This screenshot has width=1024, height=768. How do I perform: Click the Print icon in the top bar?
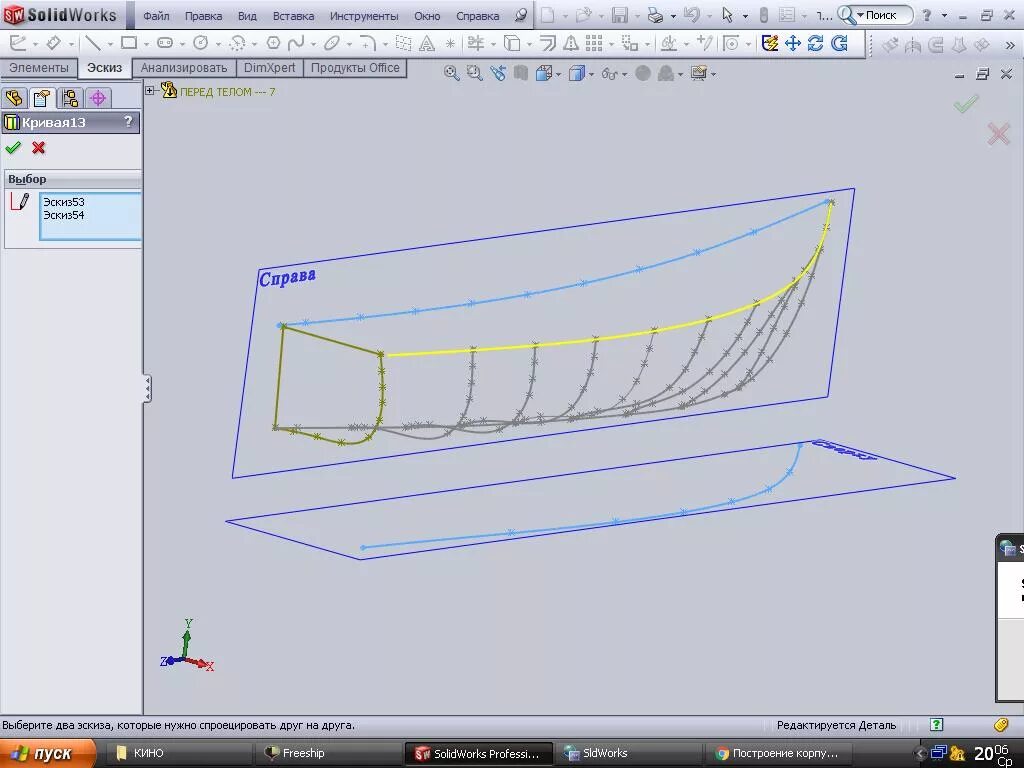coord(655,15)
